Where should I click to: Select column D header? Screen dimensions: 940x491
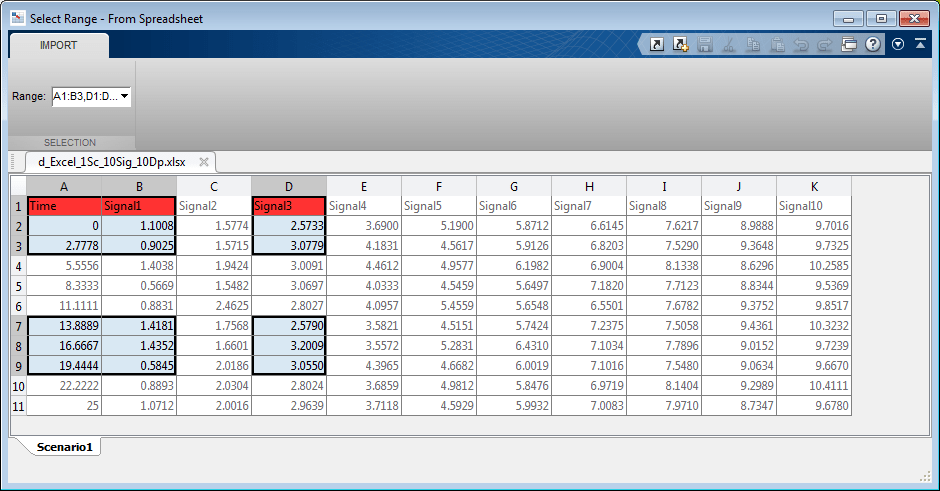tap(289, 186)
